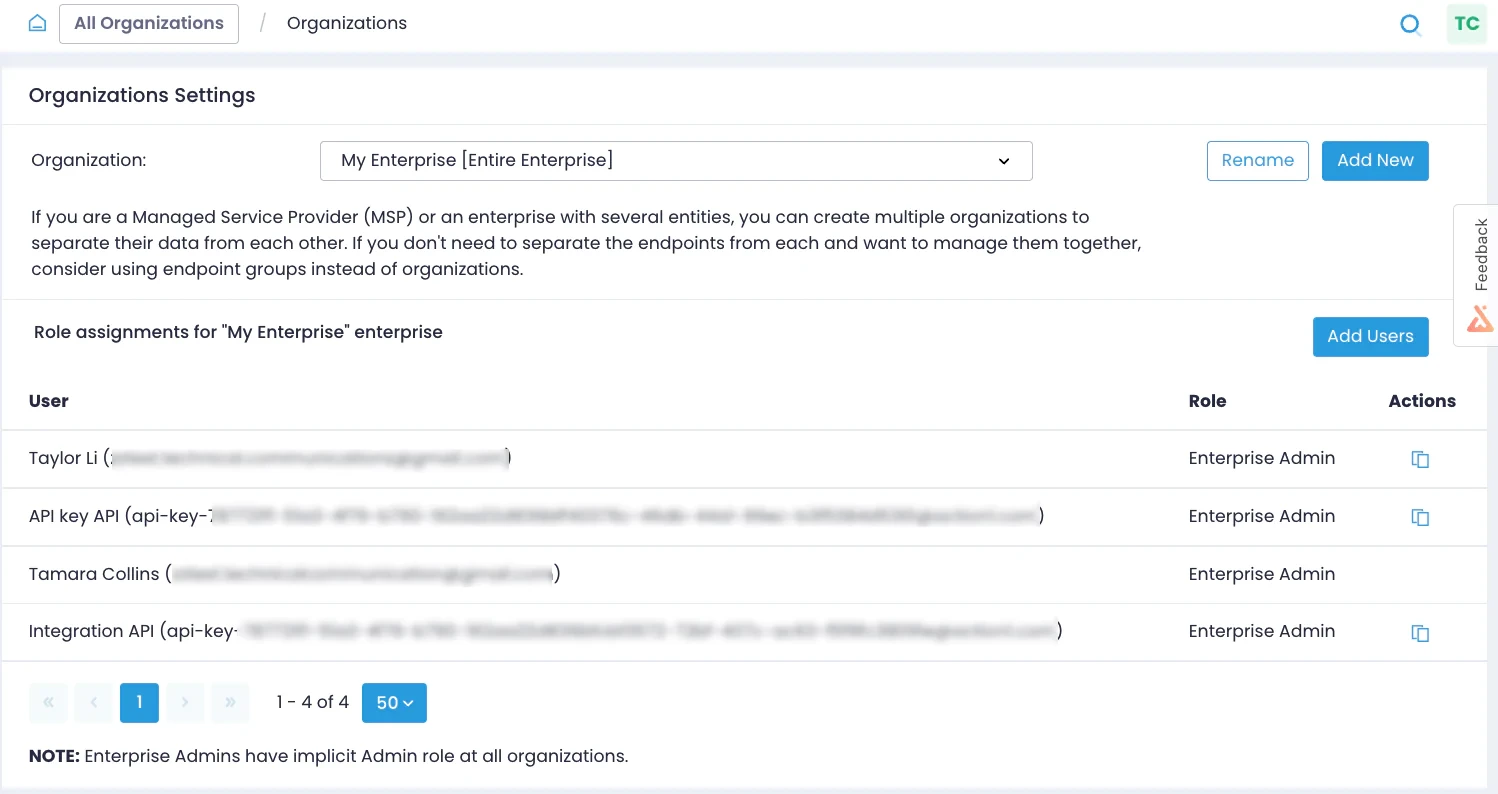Go to the home icon in breadcrumb

pos(37,23)
